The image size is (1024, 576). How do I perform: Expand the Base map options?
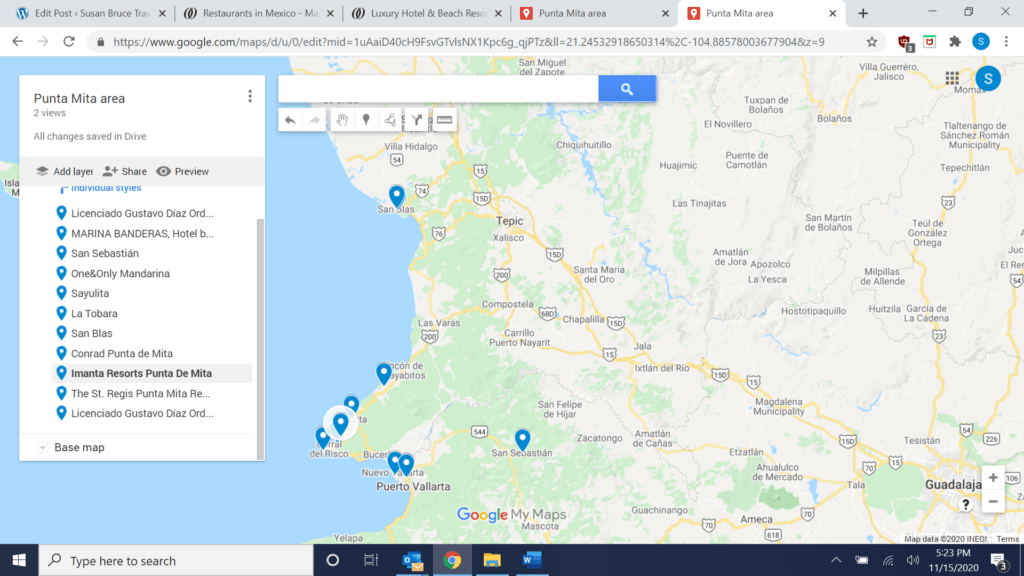[x=42, y=448]
